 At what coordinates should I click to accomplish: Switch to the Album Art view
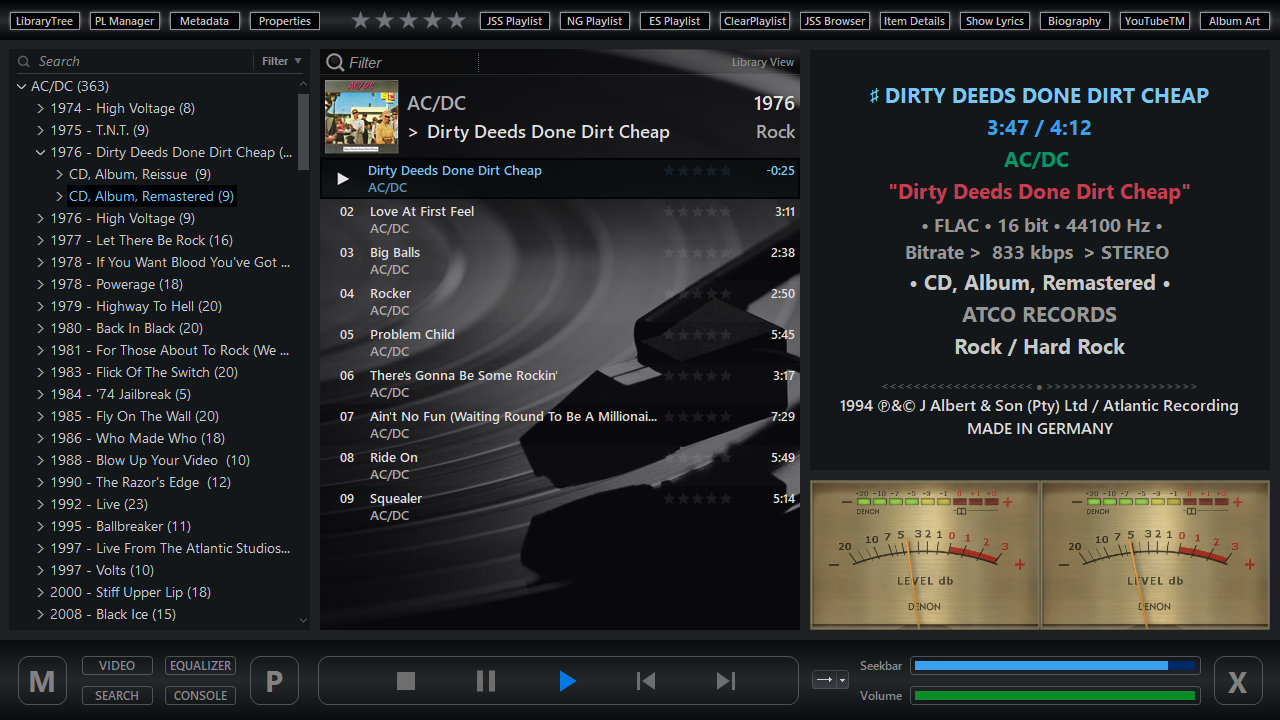point(1234,21)
